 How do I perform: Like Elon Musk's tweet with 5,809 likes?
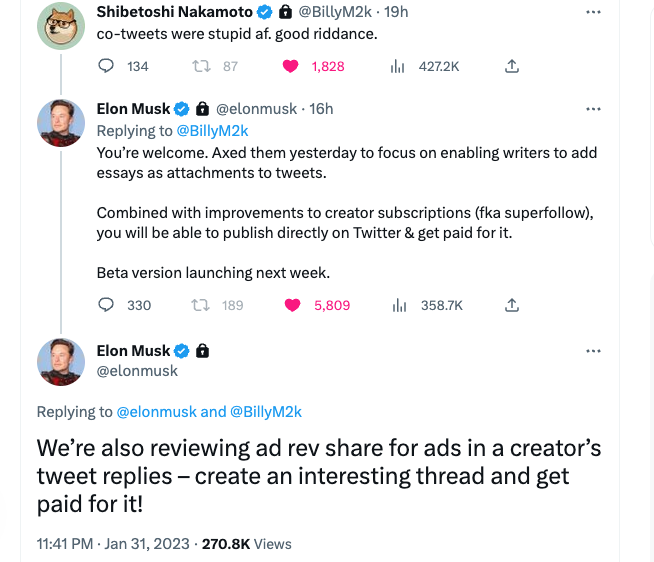(x=292, y=305)
